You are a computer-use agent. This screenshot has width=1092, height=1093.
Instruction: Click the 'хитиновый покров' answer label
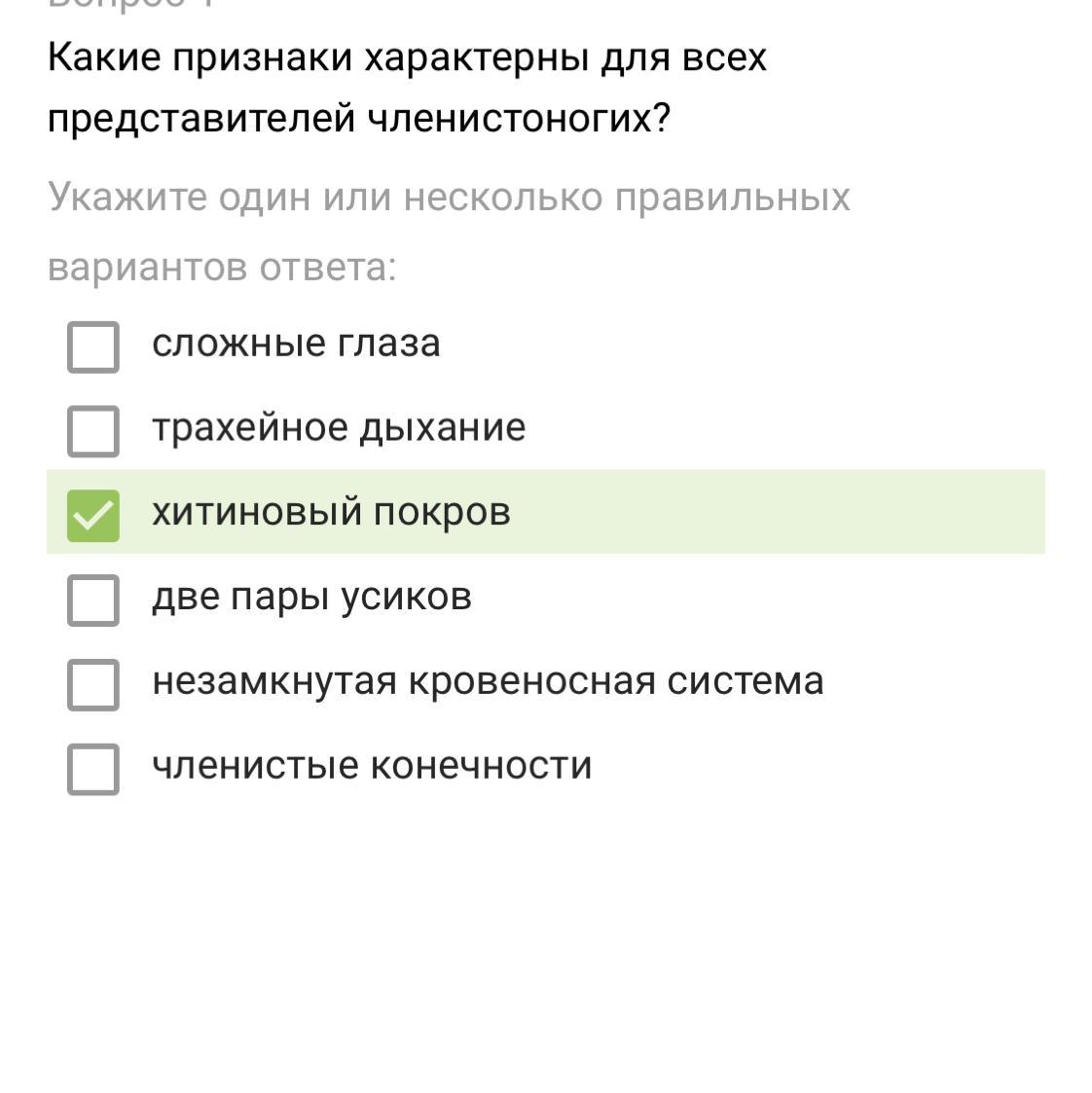332,512
